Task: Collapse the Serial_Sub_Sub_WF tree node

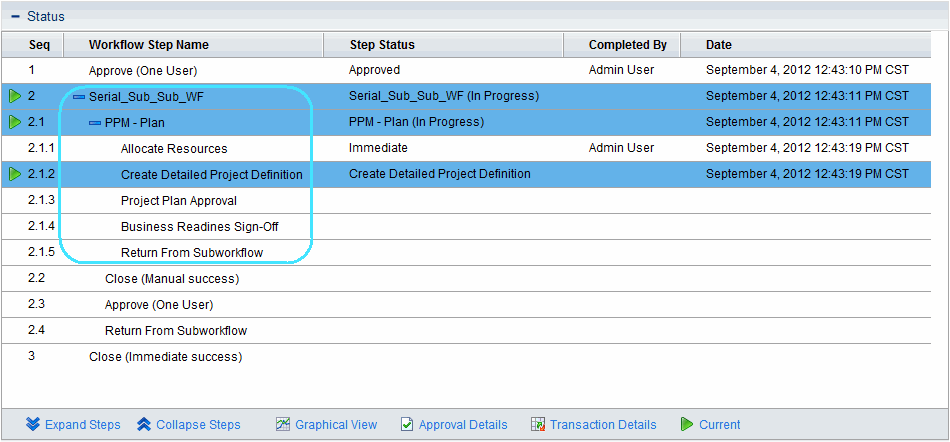Action: [79, 97]
